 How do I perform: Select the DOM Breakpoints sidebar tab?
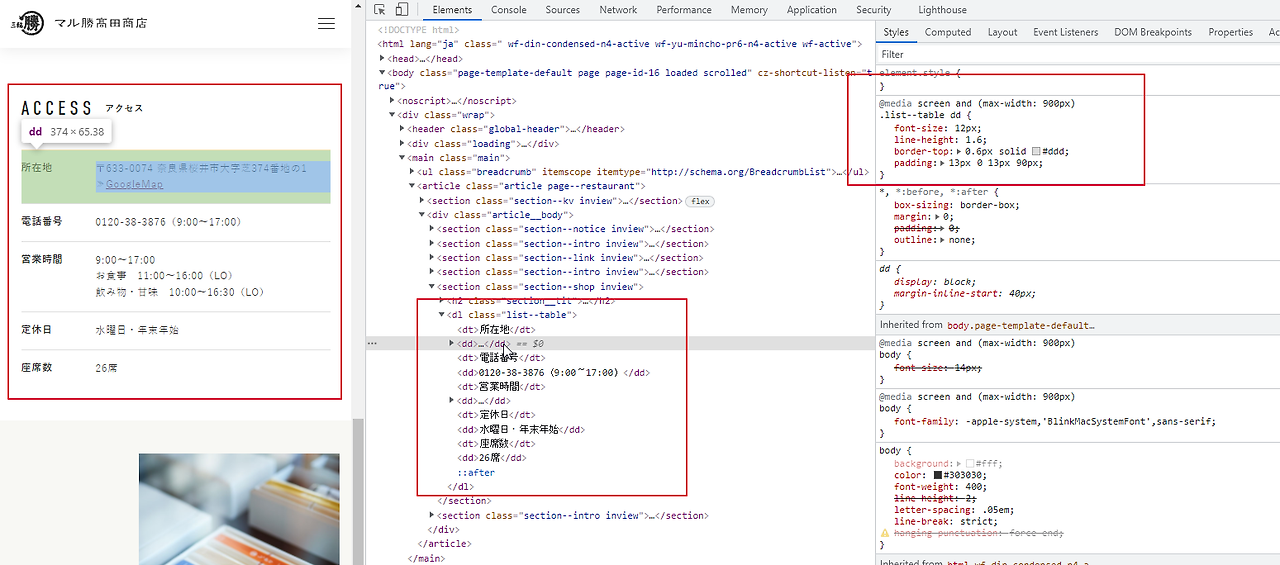pos(1153,32)
